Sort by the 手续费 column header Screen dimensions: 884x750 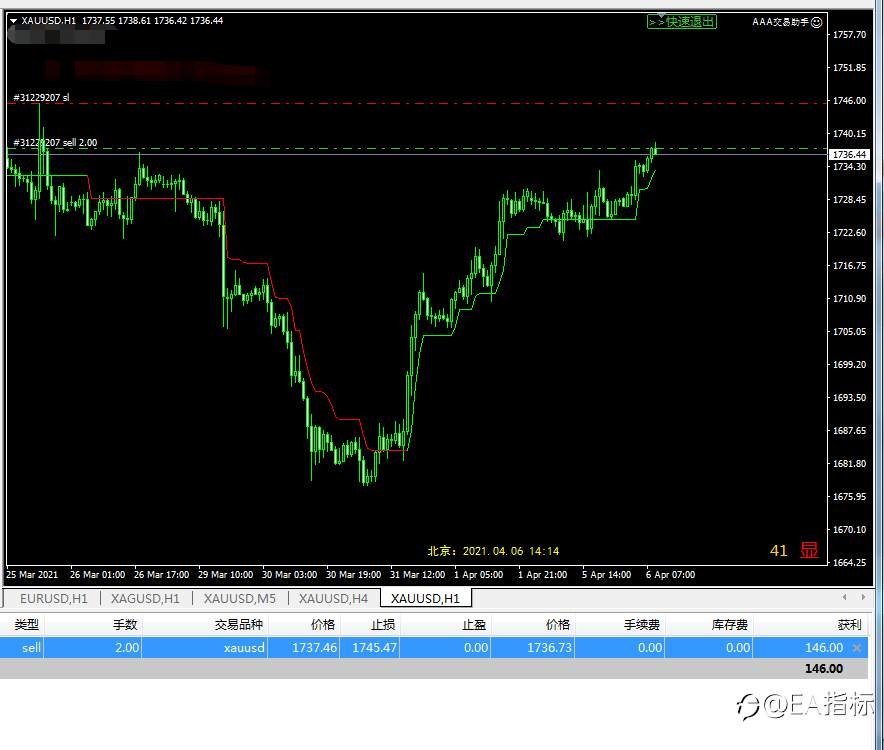point(642,624)
